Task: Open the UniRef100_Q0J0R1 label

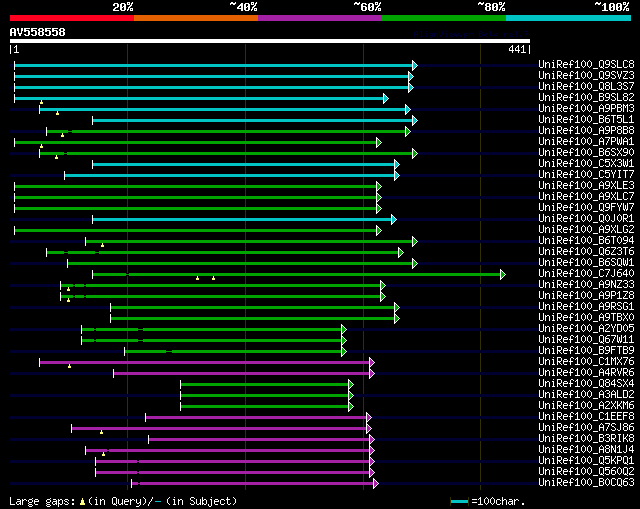Action: tap(586, 219)
